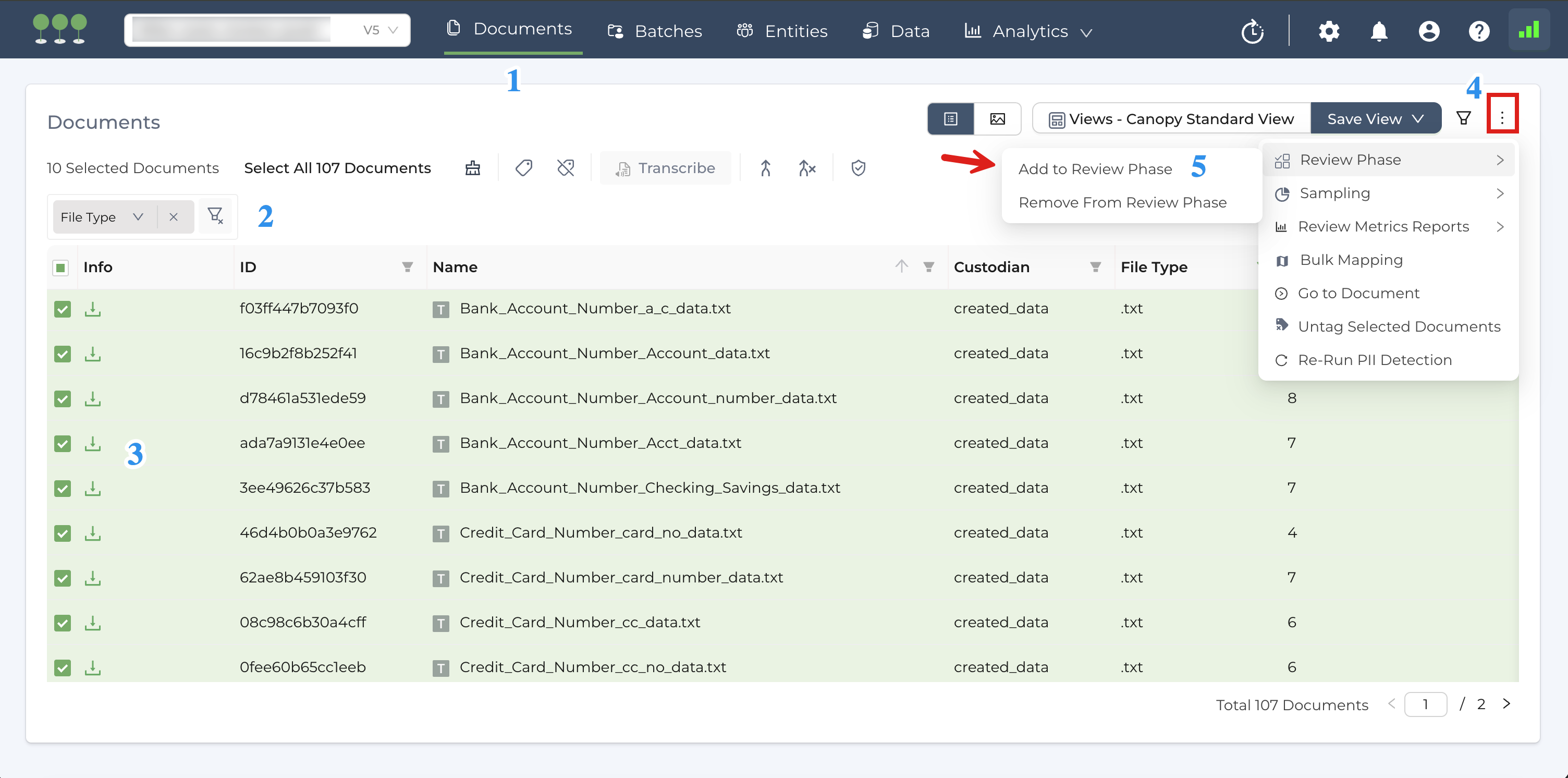This screenshot has width=1568, height=778.
Task: Choose Add to Review Phase
Action: coord(1095,168)
